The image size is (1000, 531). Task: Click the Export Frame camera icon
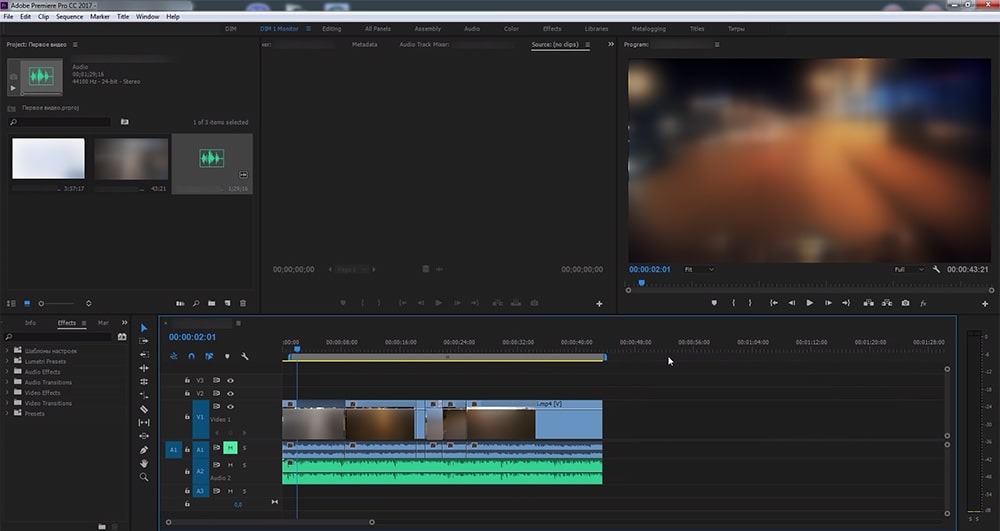tap(905, 303)
